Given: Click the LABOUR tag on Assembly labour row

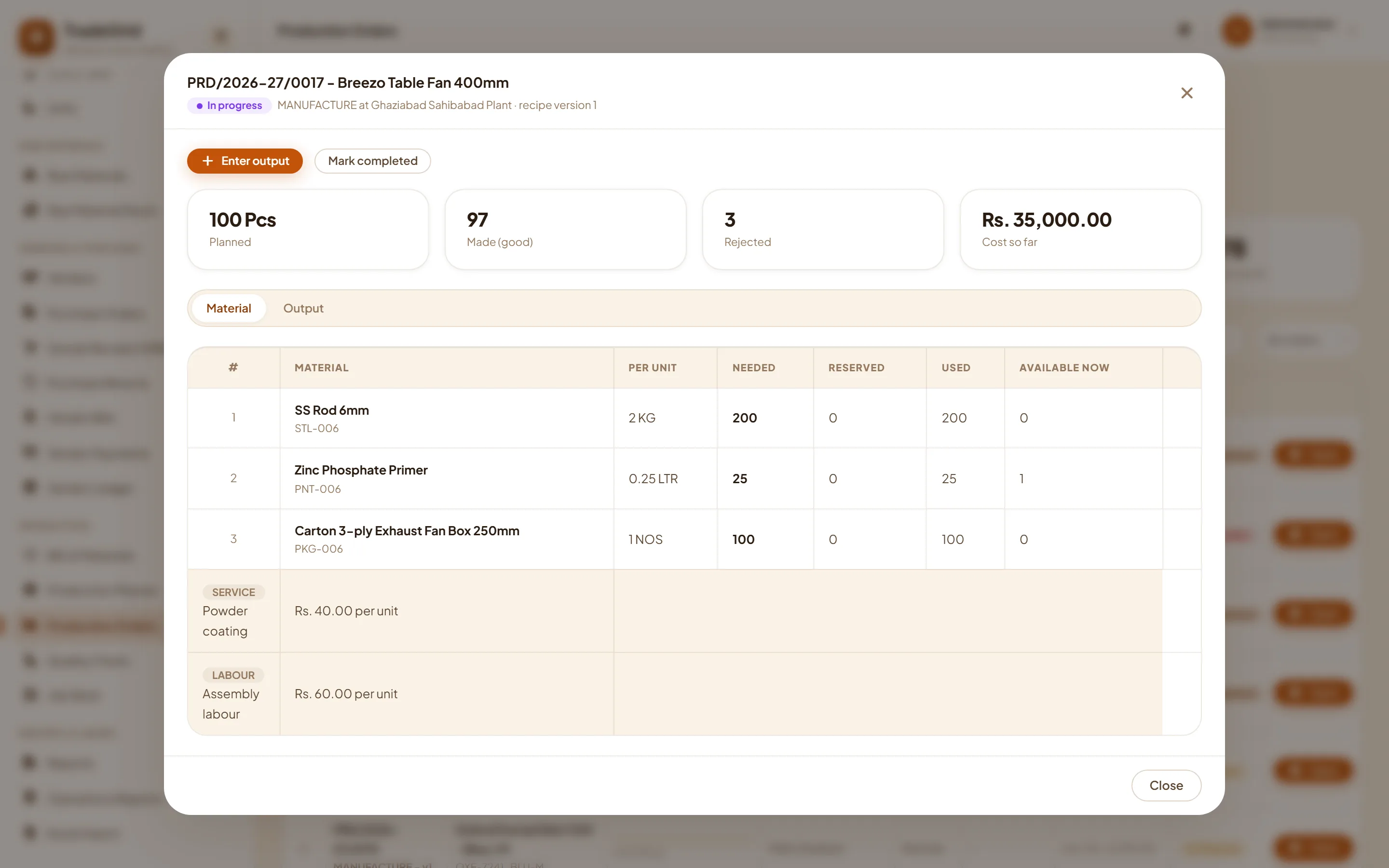Looking at the screenshot, I should [233, 675].
